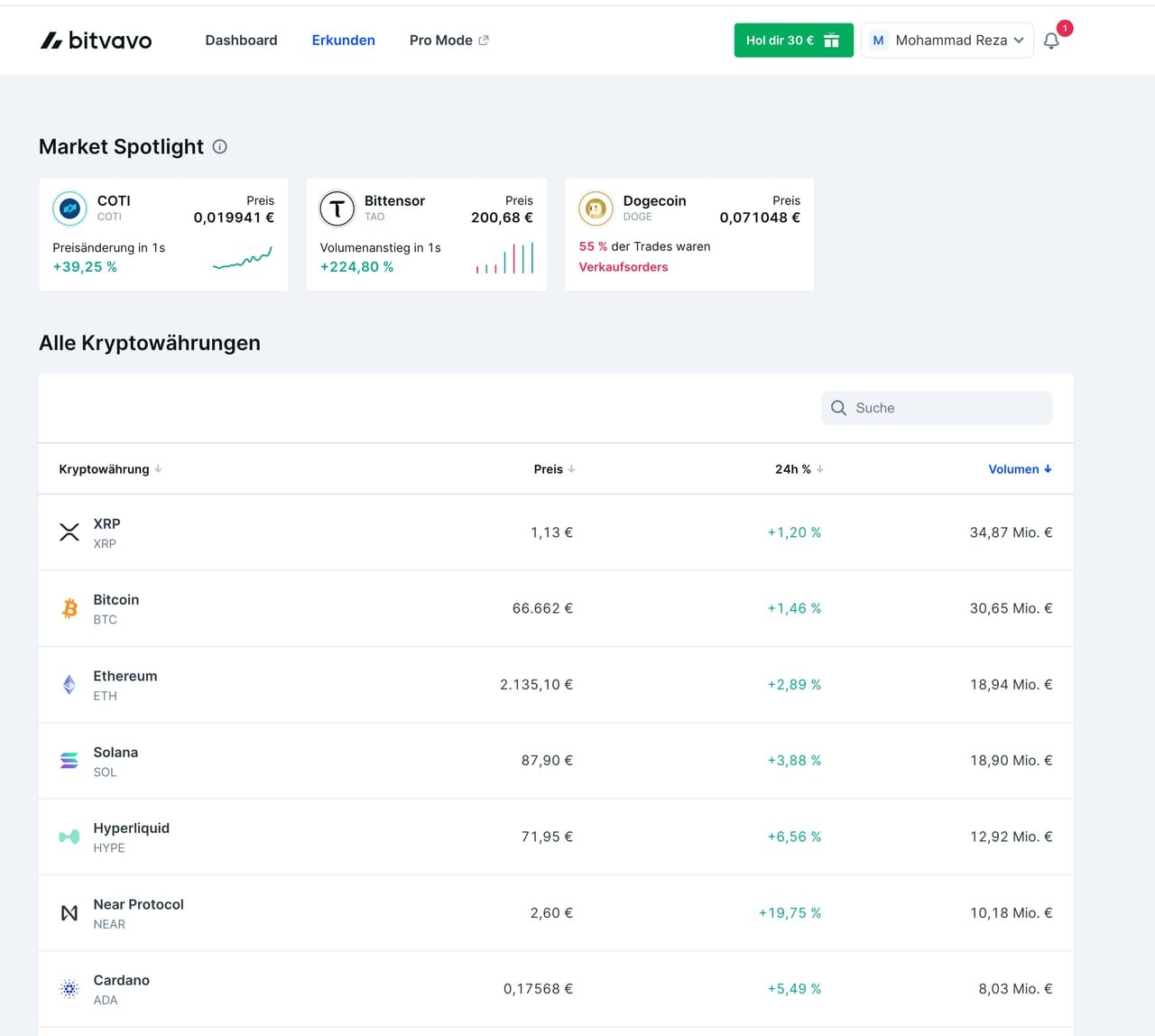This screenshot has width=1155, height=1036.
Task: Click the Near Protocol logo icon
Action: click(69, 913)
